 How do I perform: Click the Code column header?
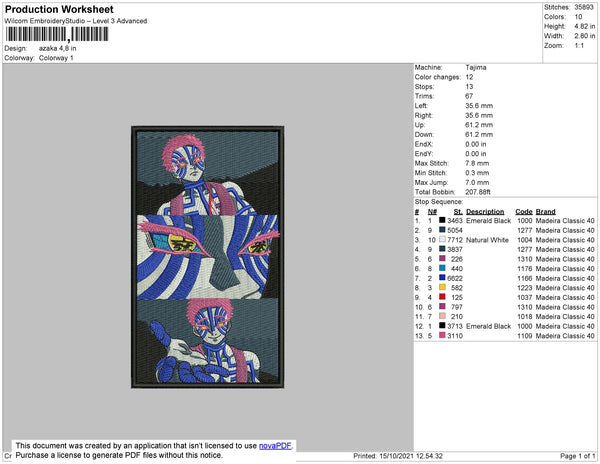tap(524, 212)
